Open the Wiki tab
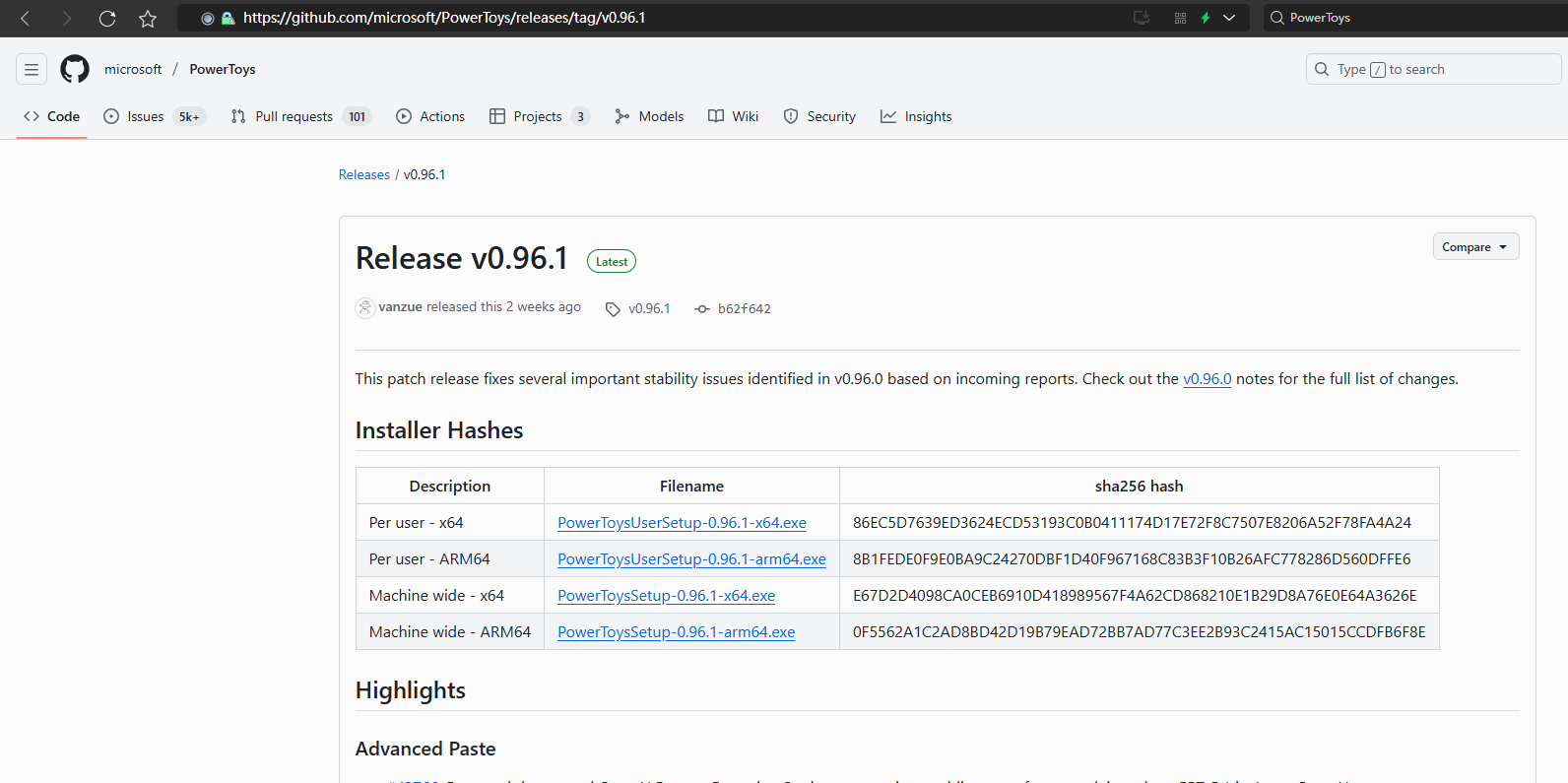 [734, 116]
